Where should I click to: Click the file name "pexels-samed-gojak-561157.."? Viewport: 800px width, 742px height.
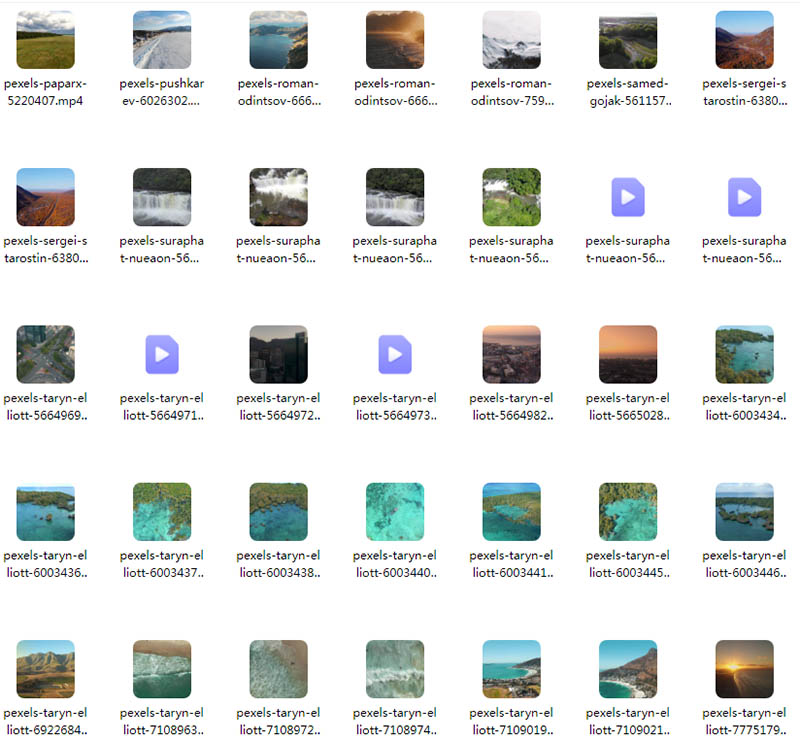pyautogui.click(x=628, y=92)
